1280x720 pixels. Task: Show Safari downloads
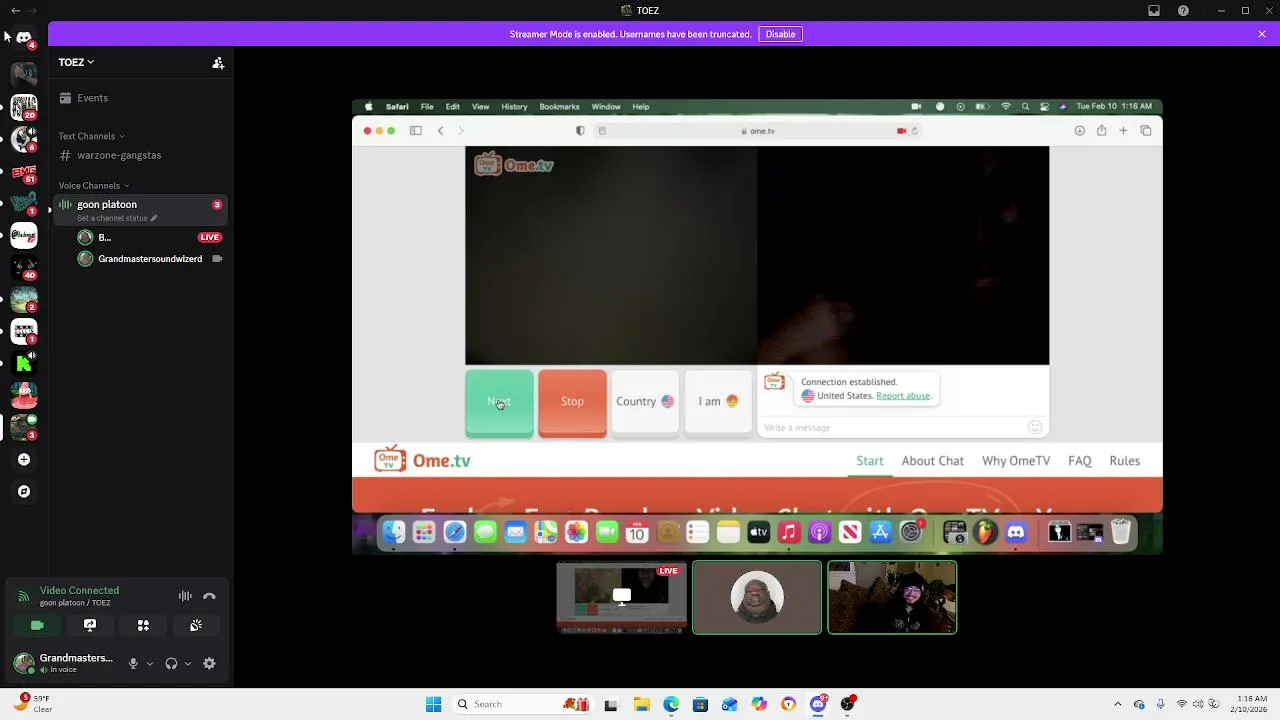[x=1080, y=131]
